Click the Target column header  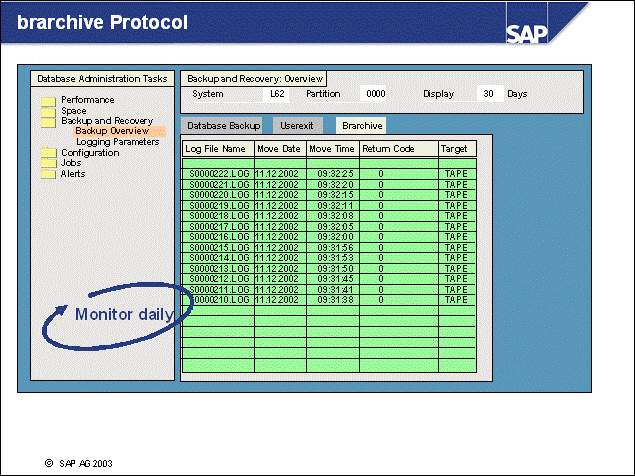tap(453, 149)
